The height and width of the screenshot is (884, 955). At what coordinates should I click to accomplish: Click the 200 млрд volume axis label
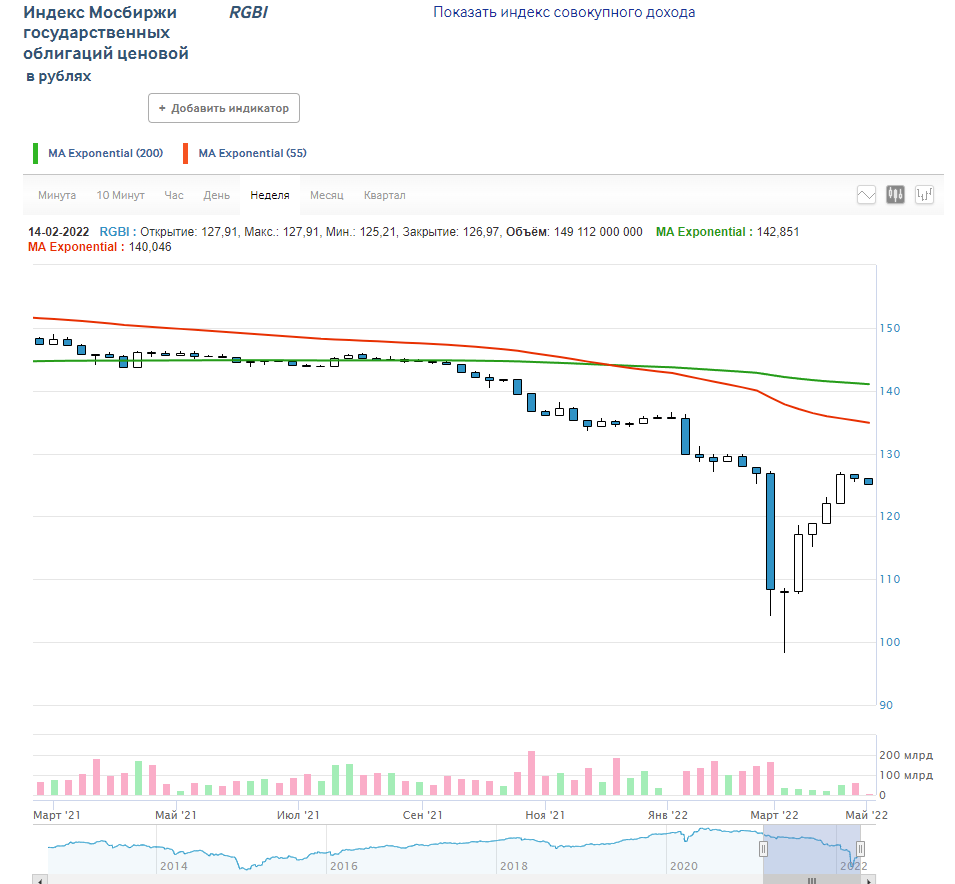[906, 755]
